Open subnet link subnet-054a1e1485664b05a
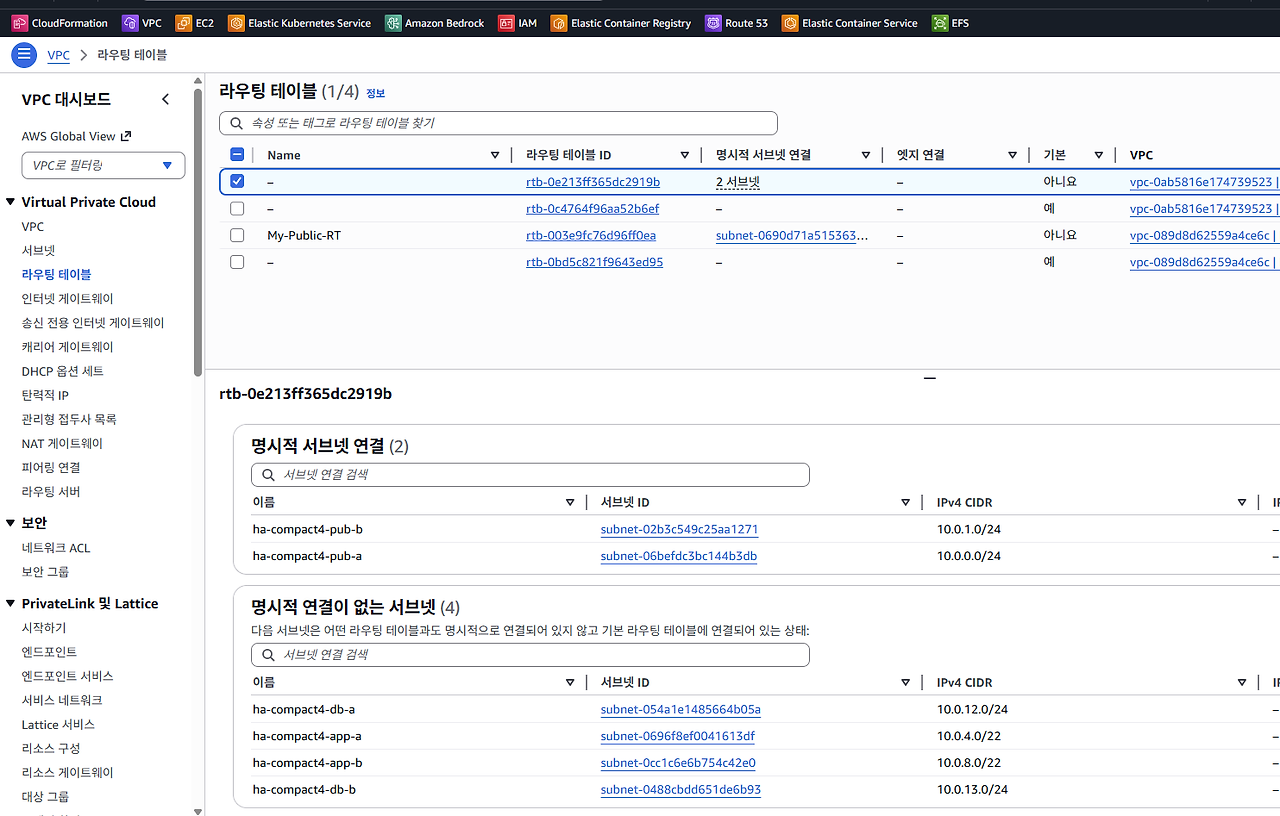This screenshot has height=816, width=1280. pos(681,709)
